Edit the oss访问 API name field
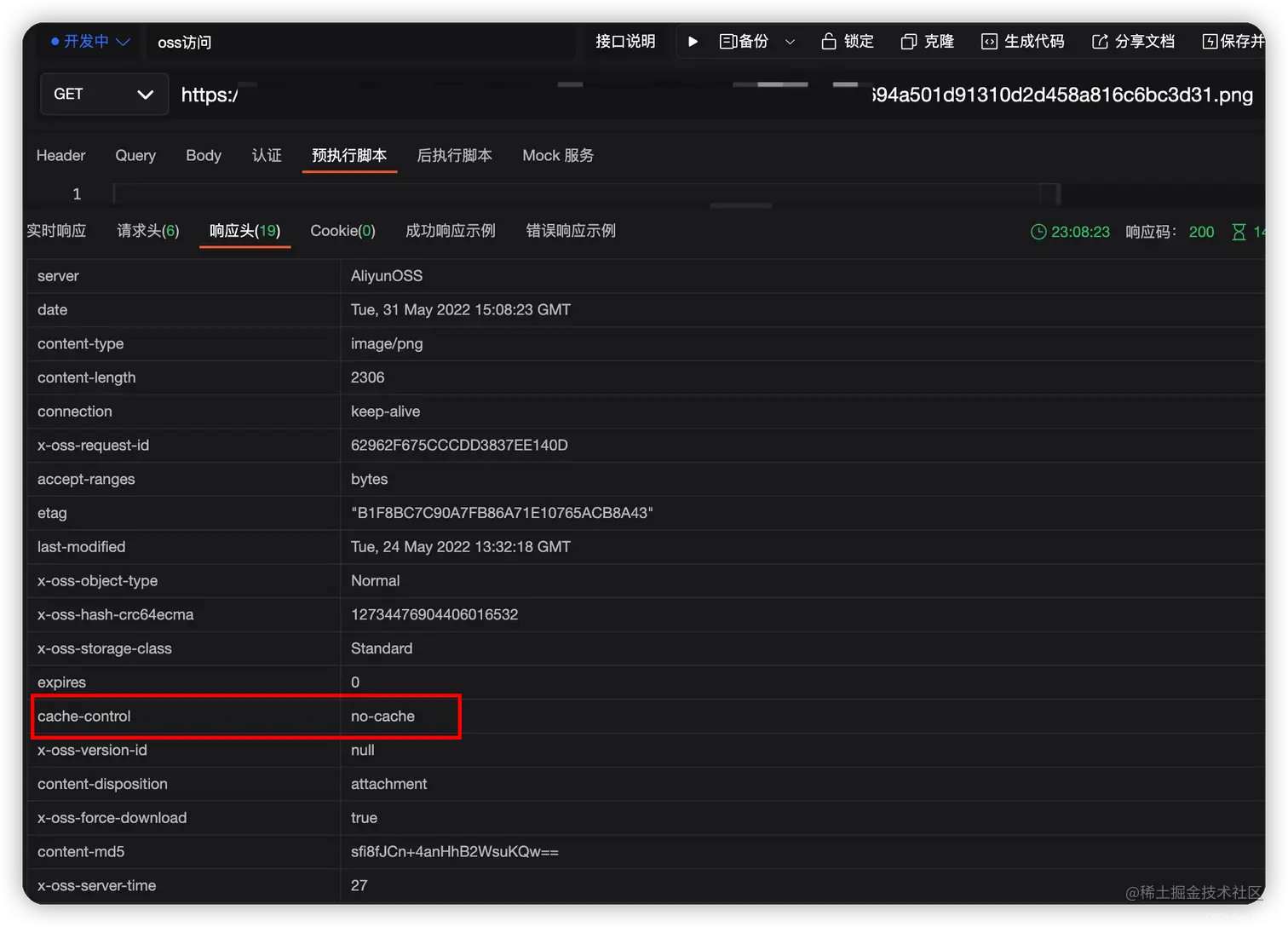Image resolution: width=1288 pixels, height=927 pixels. [362, 42]
